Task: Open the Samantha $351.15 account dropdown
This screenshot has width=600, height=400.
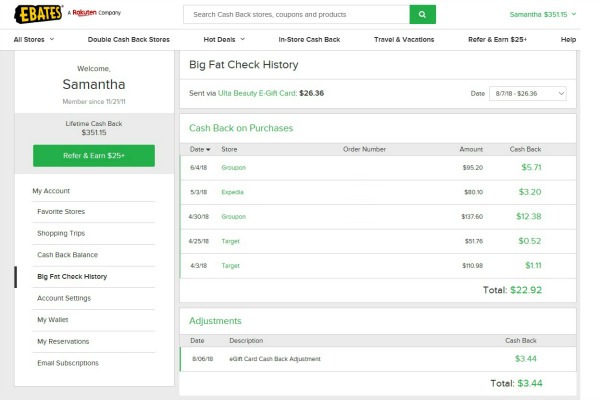Action: point(543,15)
